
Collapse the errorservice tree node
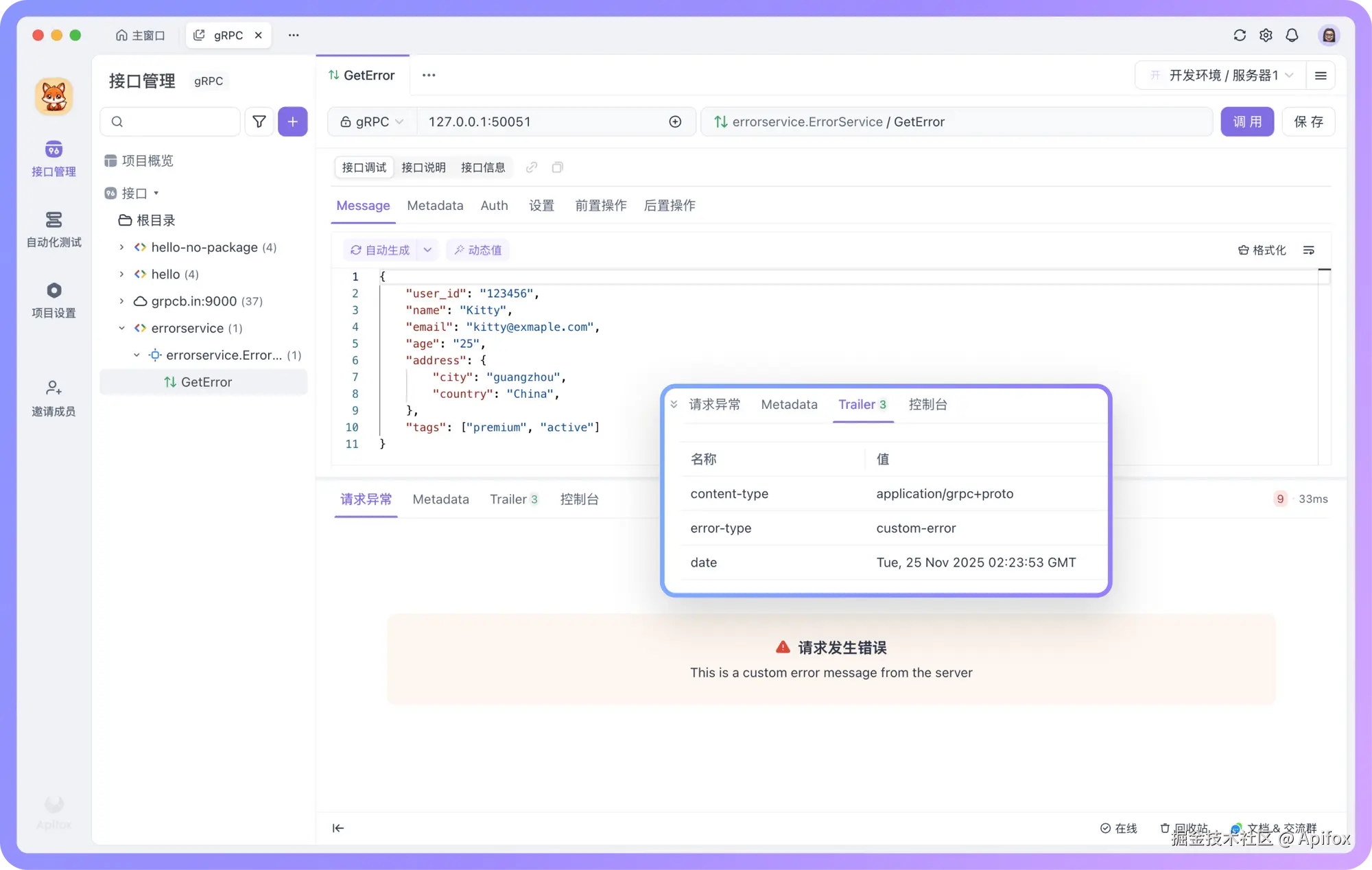click(121, 329)
